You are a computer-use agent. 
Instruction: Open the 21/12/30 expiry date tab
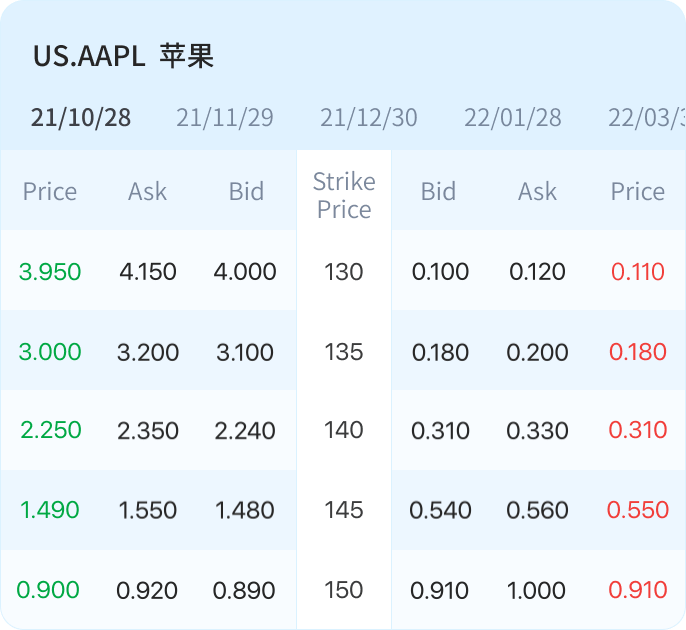pyautogui.click(x=369, y=117)
